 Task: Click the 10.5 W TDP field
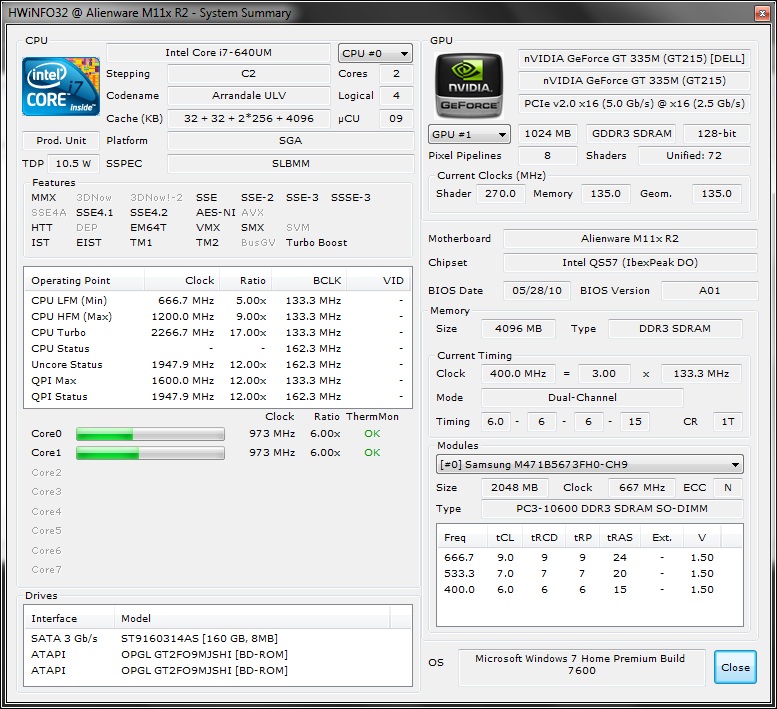tap(73, 164)
